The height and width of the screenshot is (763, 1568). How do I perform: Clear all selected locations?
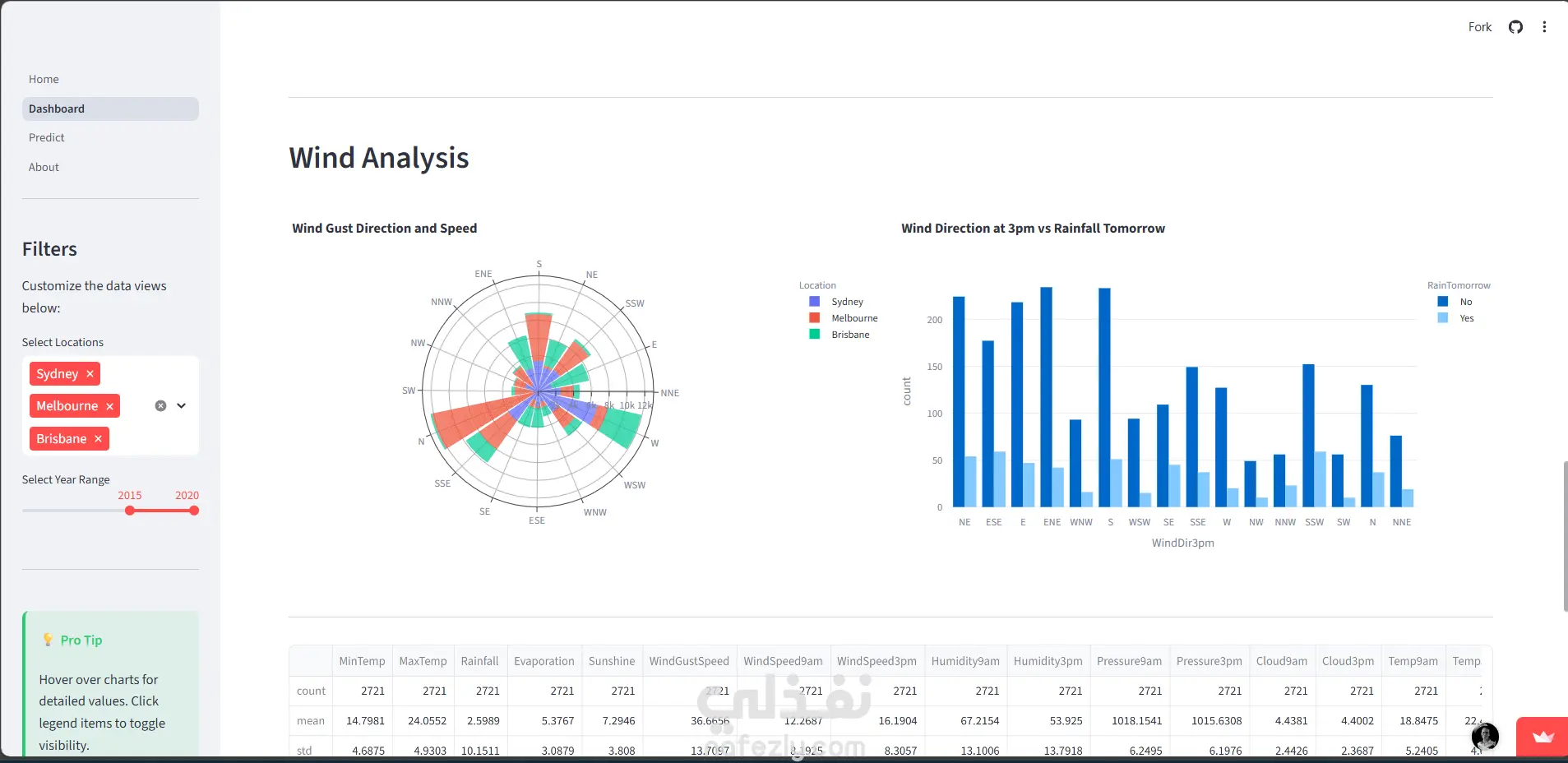click(x=161, y=406)
